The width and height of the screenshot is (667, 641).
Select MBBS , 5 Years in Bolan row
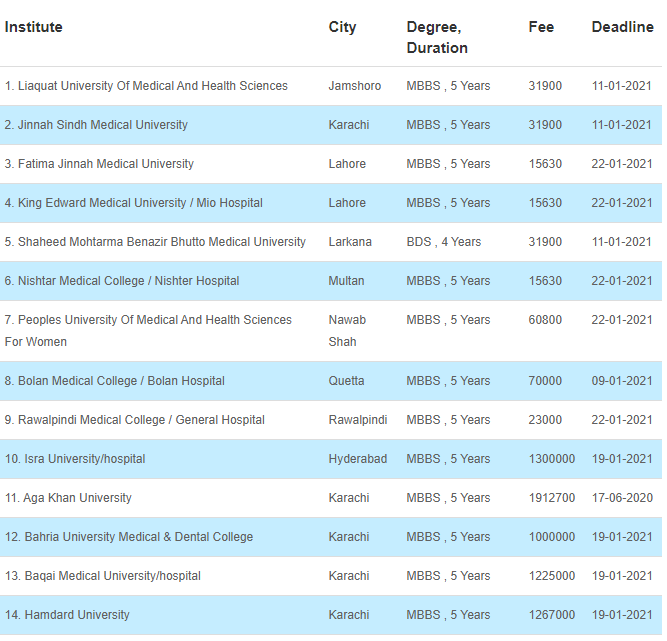pyautogui.click(x=448, y=381)
